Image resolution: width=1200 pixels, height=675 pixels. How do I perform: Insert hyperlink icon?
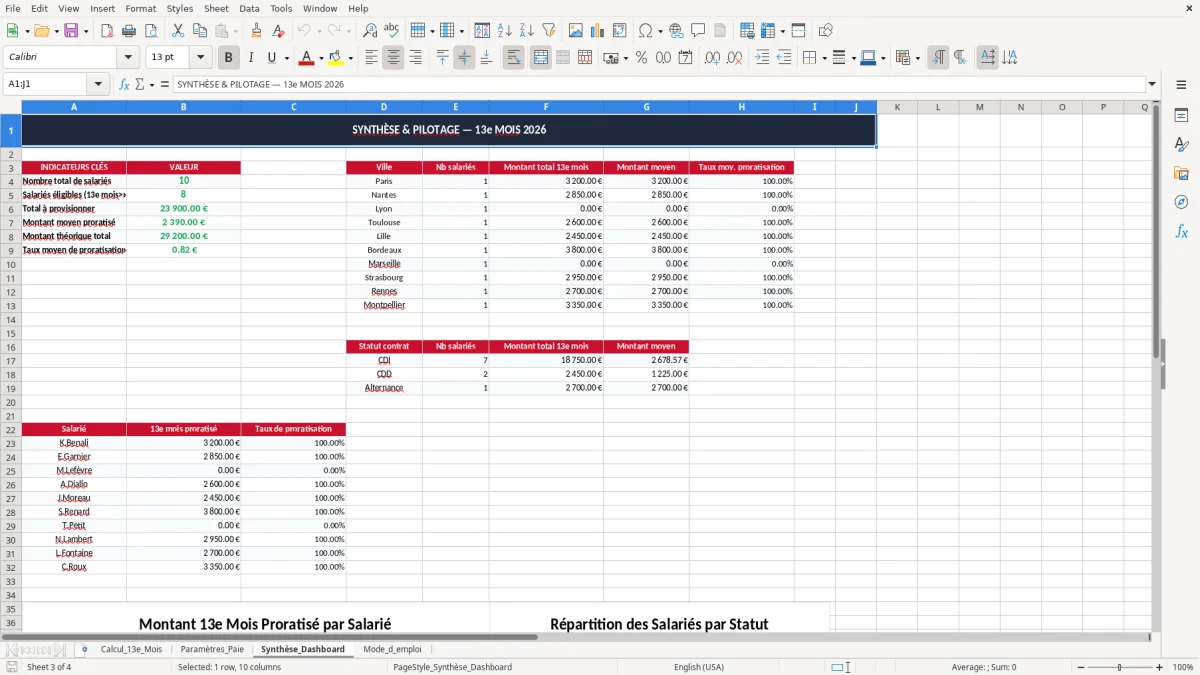click(677, 31)
